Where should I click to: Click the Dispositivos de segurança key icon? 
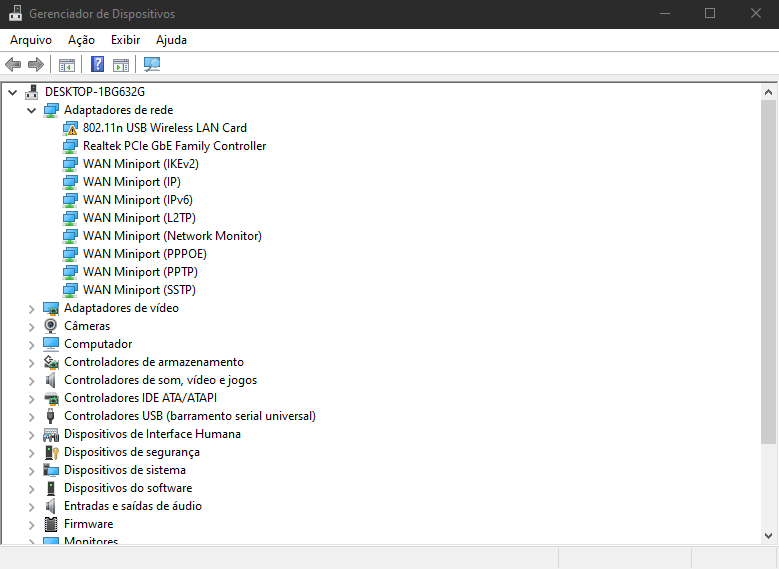click(52, 452)
